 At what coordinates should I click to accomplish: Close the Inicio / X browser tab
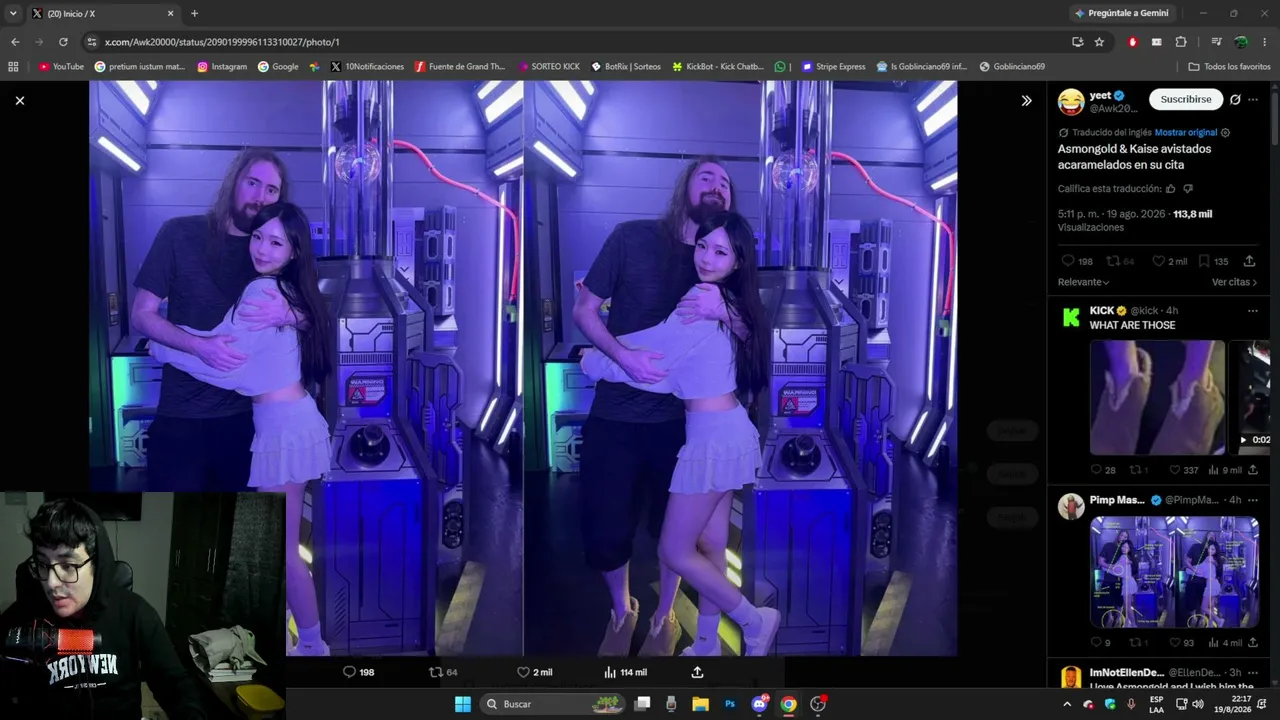click(x=170, y=13)
